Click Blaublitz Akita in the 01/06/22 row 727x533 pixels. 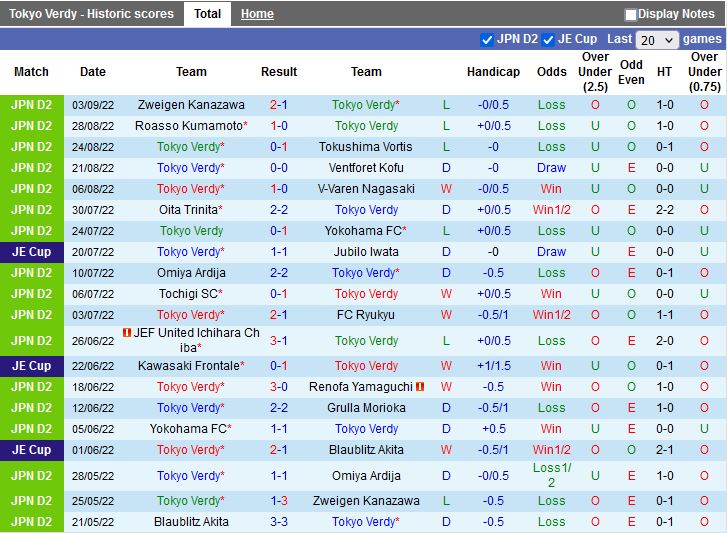[366, 450]
